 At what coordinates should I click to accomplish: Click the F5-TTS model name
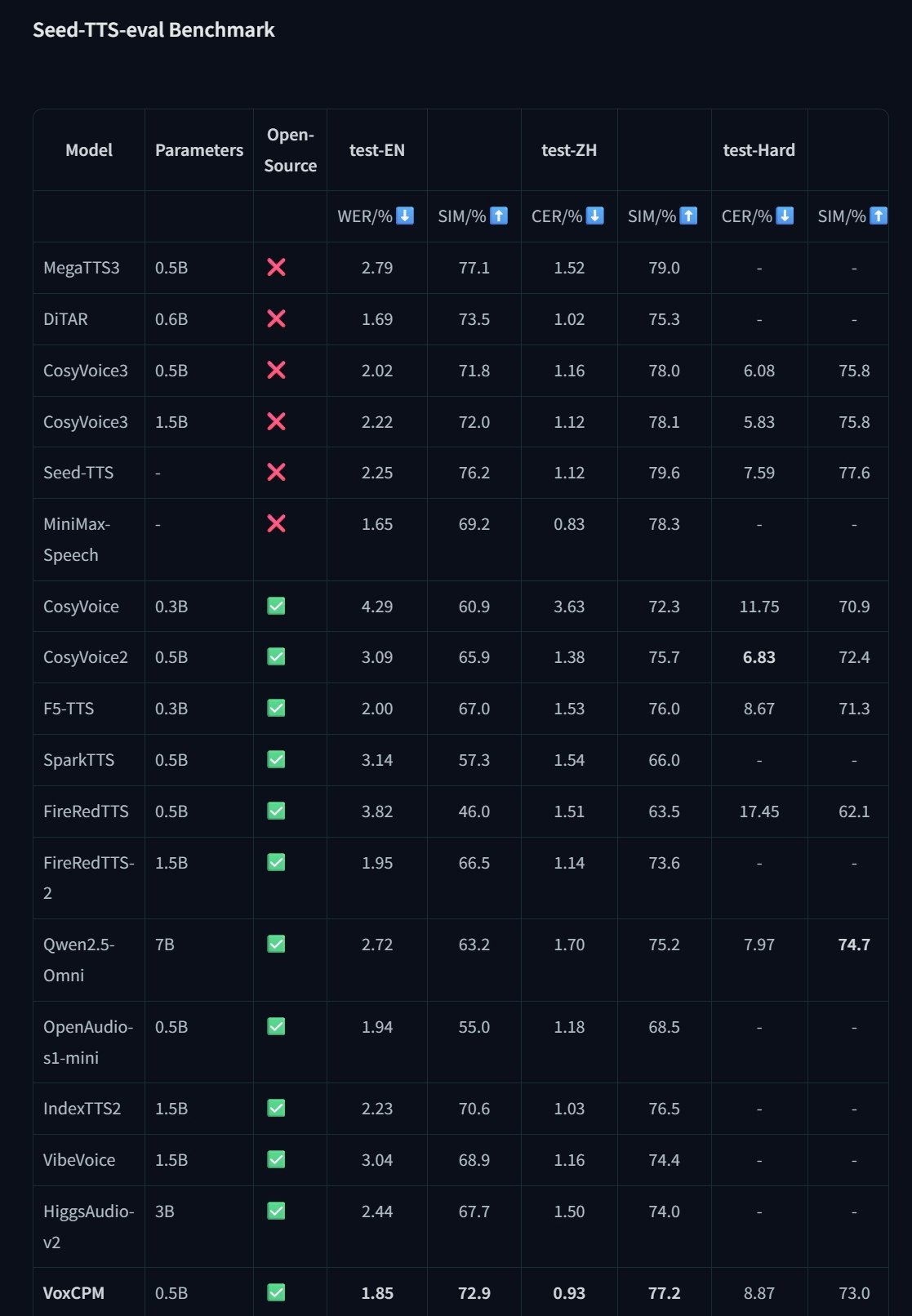(x=69, y=709)
